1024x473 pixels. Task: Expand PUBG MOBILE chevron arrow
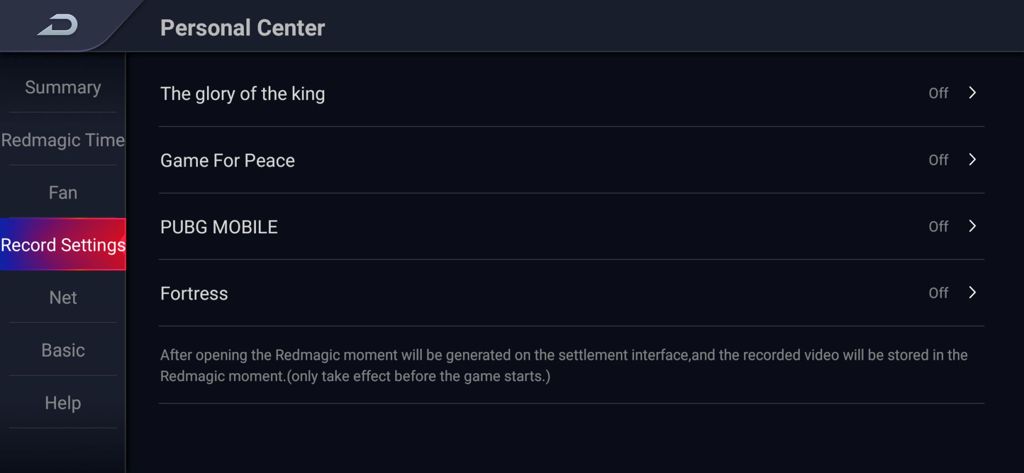972,226
